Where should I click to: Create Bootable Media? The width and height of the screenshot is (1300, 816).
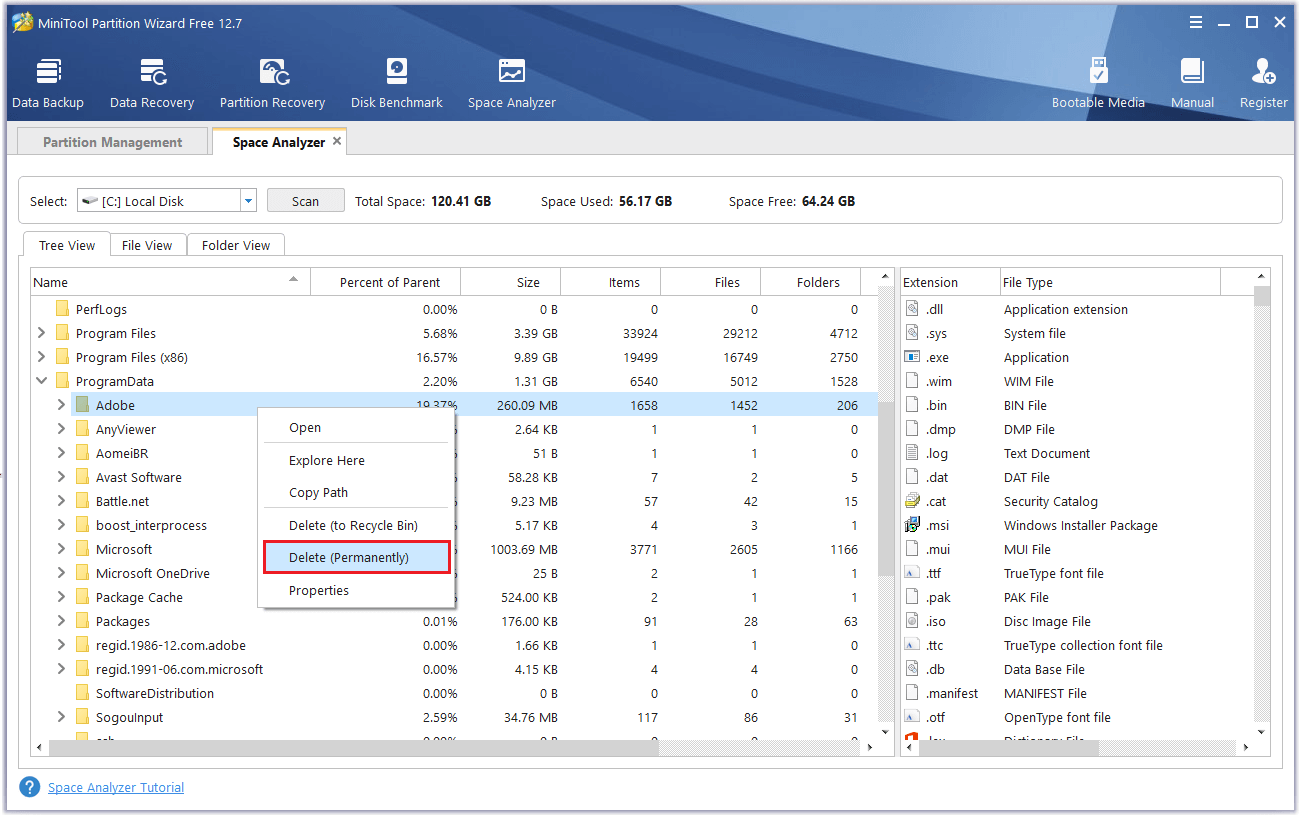coord(1098,83)
